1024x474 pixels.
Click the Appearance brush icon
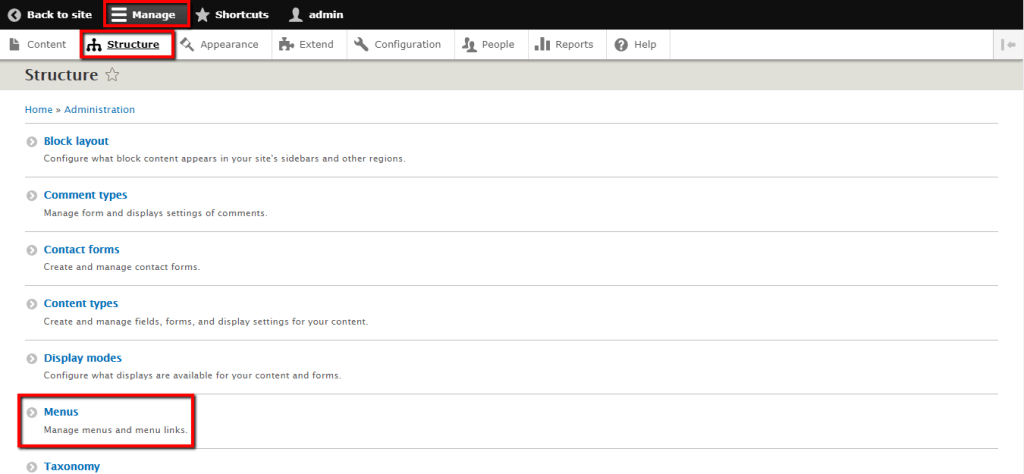tap(187, 44)
